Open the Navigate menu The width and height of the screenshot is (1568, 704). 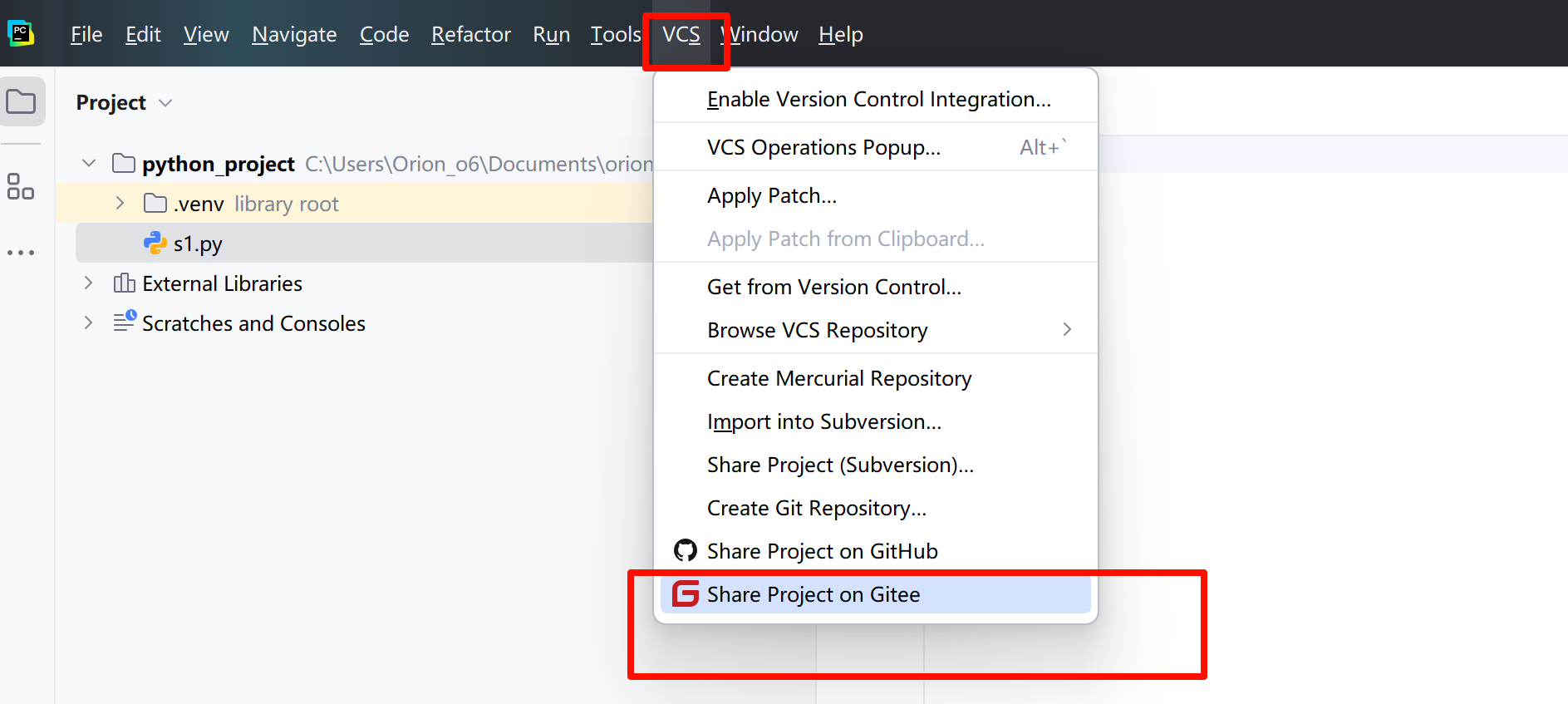point(294,34)
